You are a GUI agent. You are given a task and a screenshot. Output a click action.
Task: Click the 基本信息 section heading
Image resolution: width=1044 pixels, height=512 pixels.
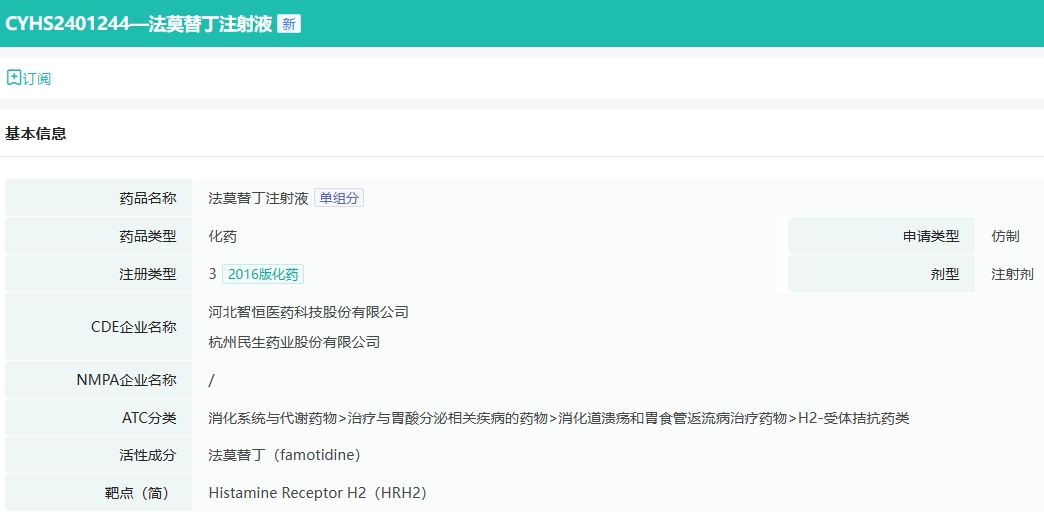tap(36, 133)
